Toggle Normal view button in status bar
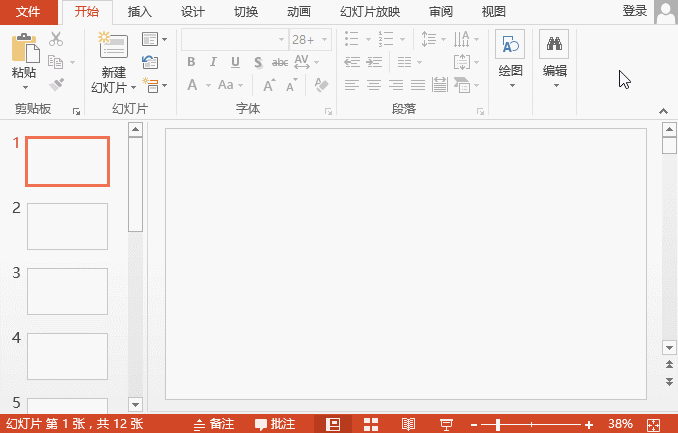This screenshot has width=678, height=433. pyautogui.click(x=333, y=424)
